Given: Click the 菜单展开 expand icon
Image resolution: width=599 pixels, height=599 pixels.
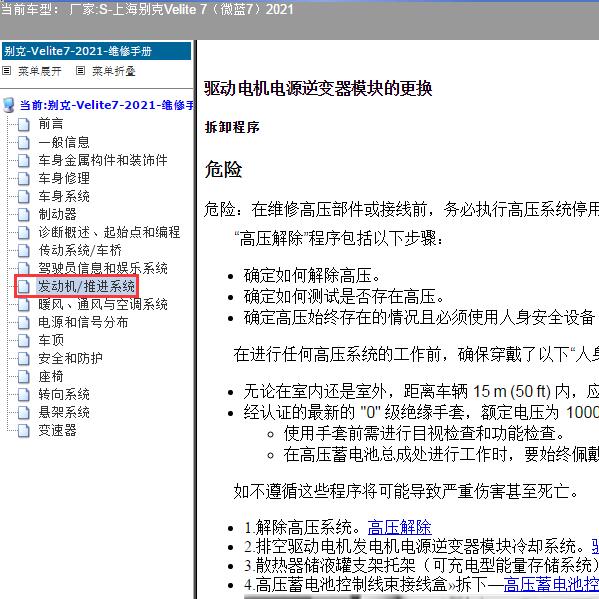Looking at the screenshot, I should [x=6, y=71].
